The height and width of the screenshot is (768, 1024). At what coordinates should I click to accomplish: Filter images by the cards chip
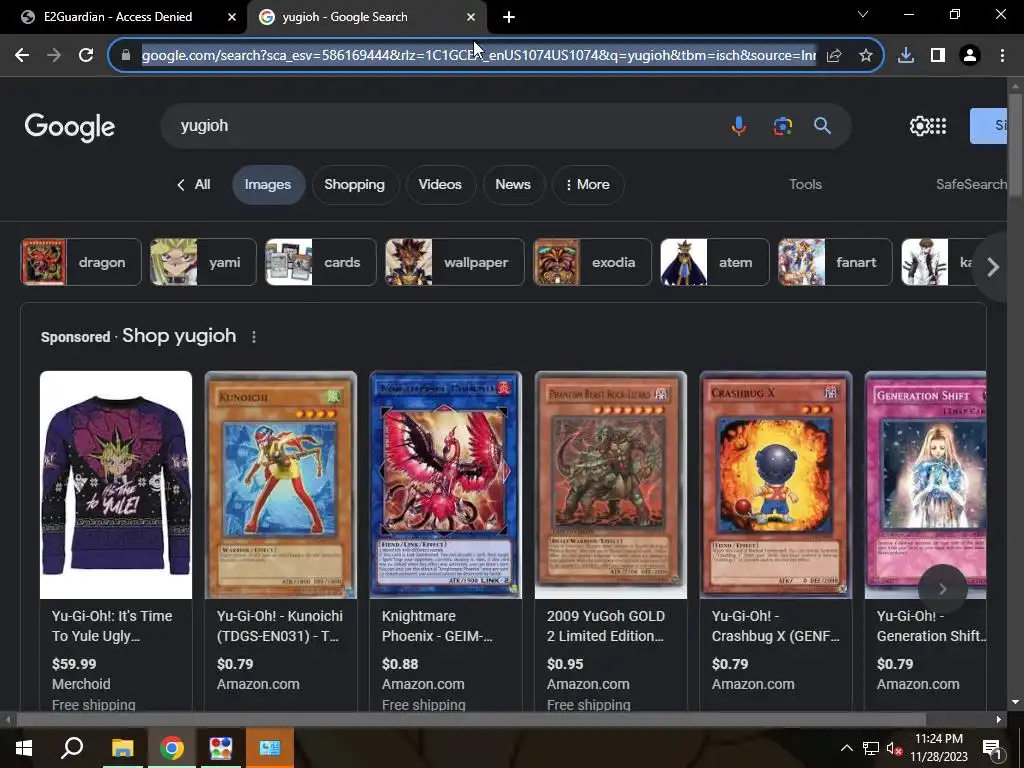[x=321, y=263]
